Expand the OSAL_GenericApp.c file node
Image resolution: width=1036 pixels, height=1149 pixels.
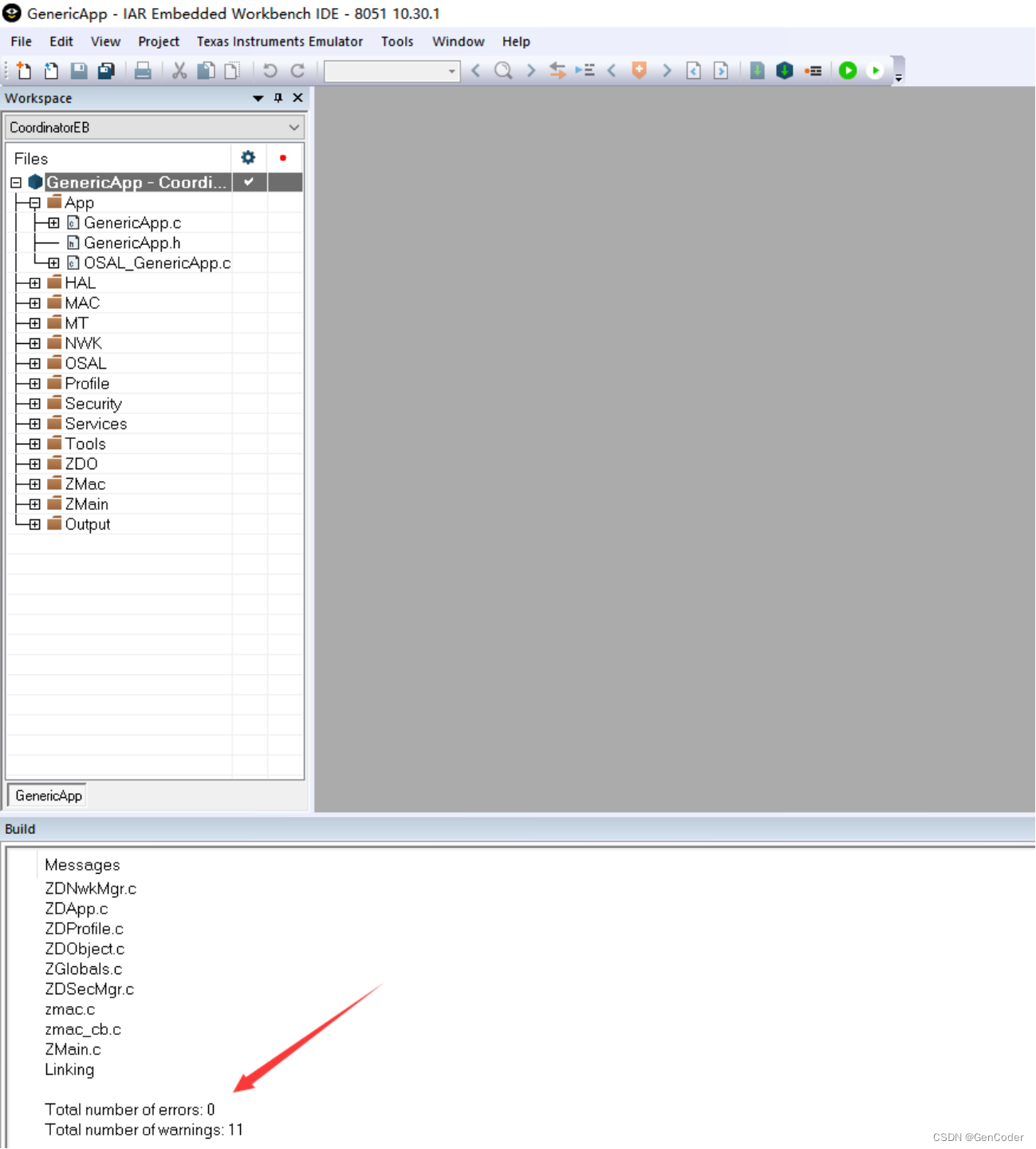pyautogui.click(x=53, y=263)
